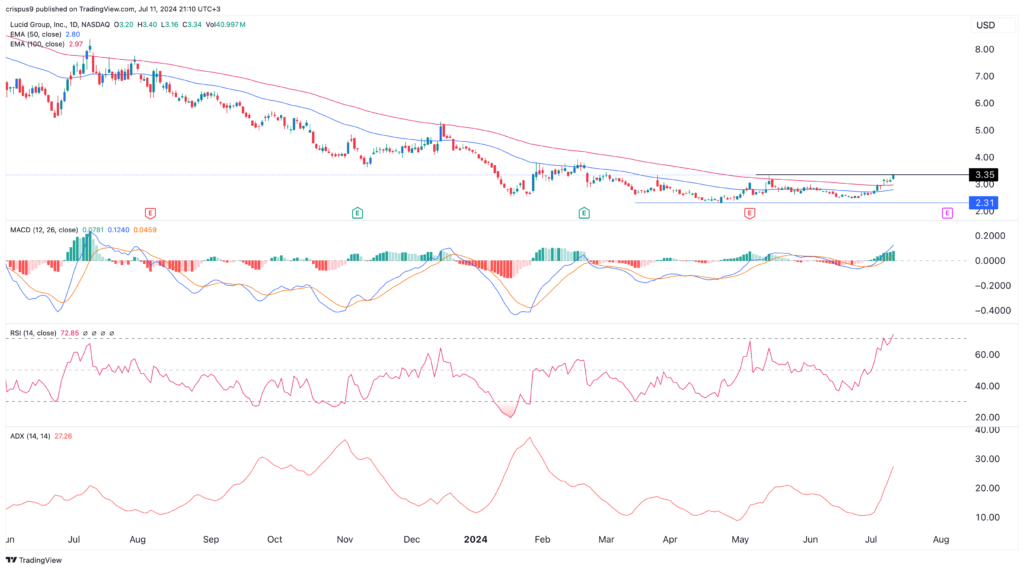Click the first red earnings marker near August 2023

[x=150, y=213]
